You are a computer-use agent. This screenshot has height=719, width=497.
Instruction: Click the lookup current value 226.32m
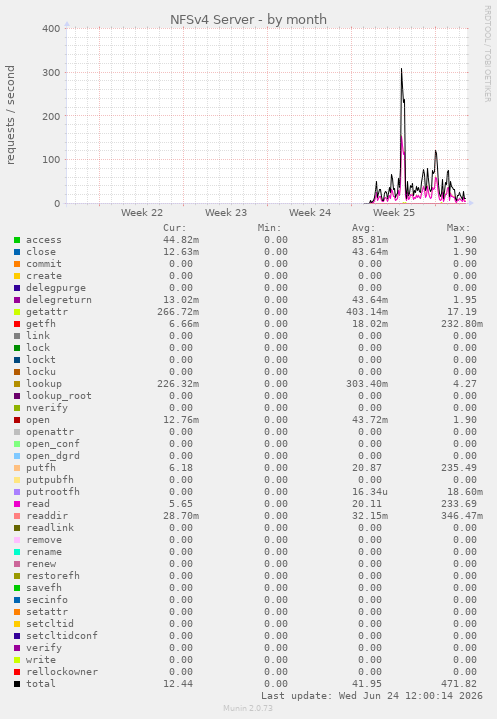tap(178, 384)
